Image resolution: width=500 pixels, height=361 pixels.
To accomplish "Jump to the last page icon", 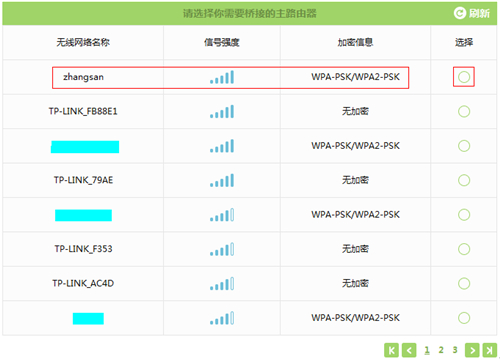I will [x=490, y=350].
